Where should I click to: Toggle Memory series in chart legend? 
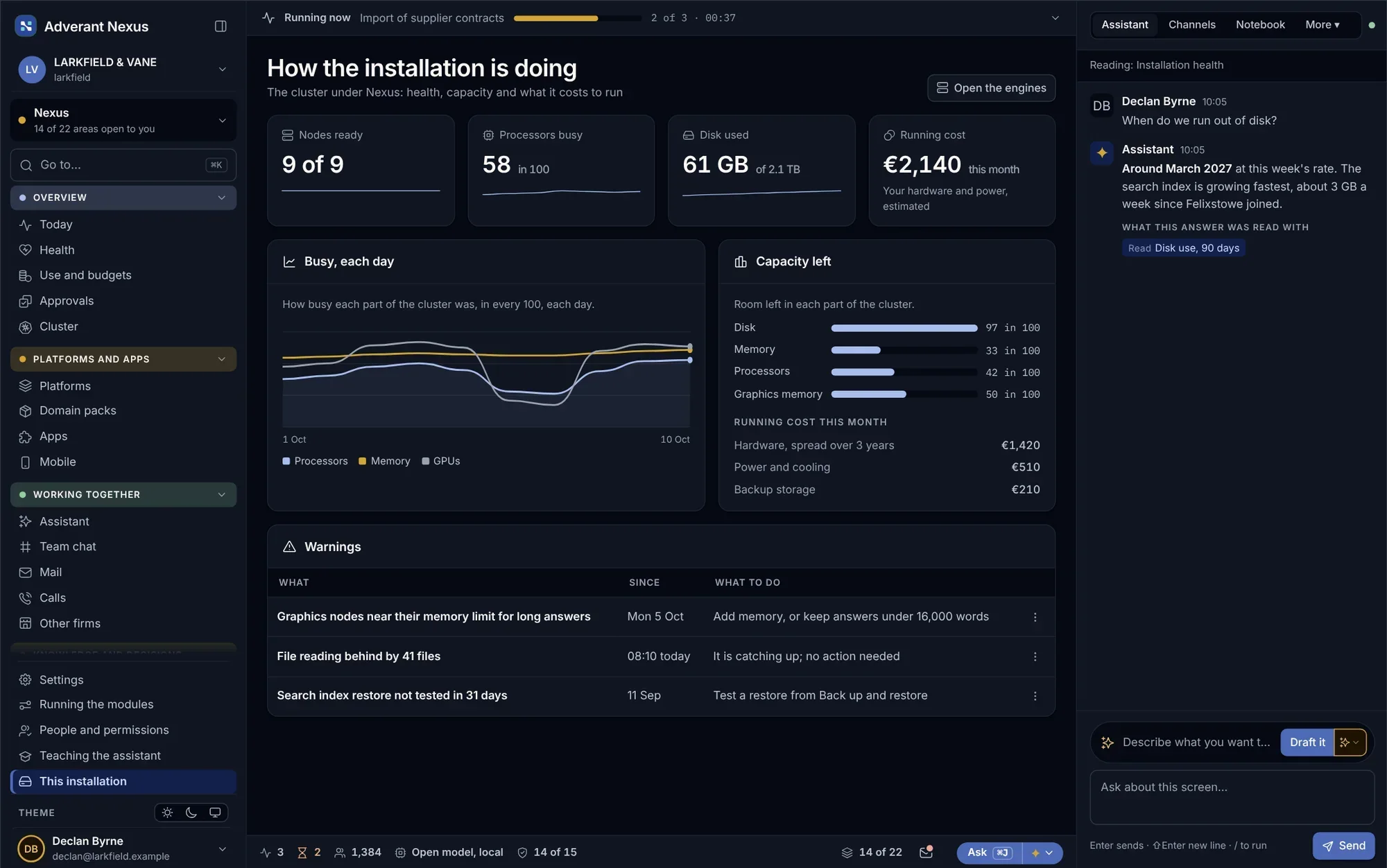coord(385,461)
